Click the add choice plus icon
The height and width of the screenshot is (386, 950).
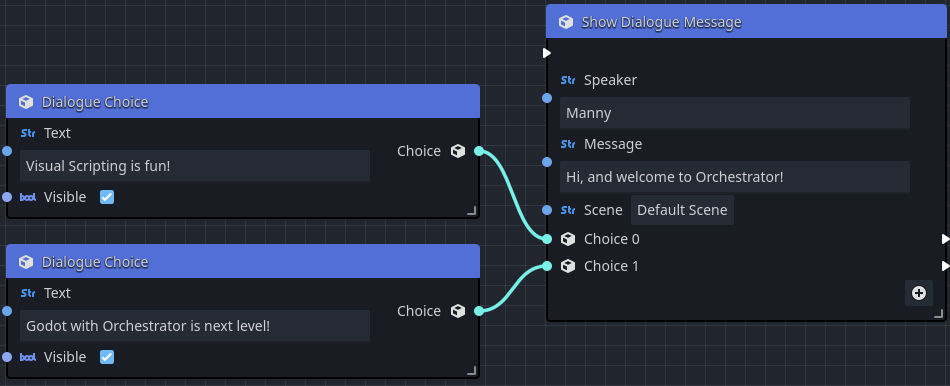918,293
